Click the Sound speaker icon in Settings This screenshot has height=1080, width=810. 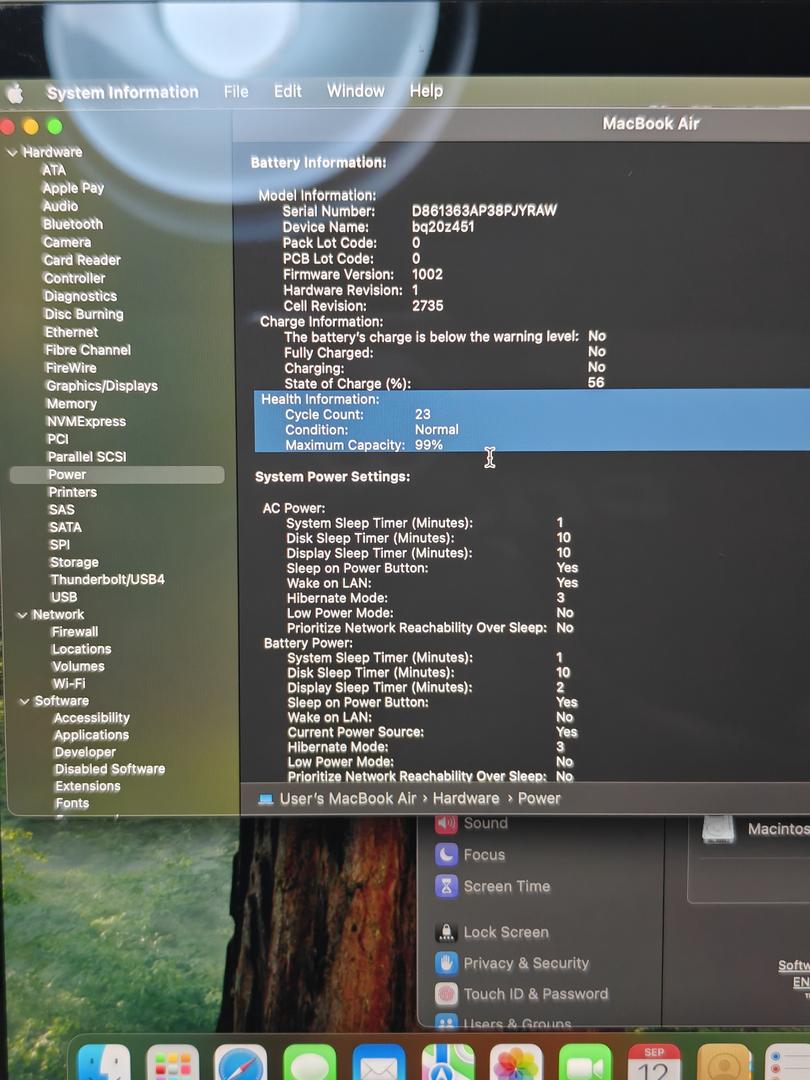[x=446, y=823]
